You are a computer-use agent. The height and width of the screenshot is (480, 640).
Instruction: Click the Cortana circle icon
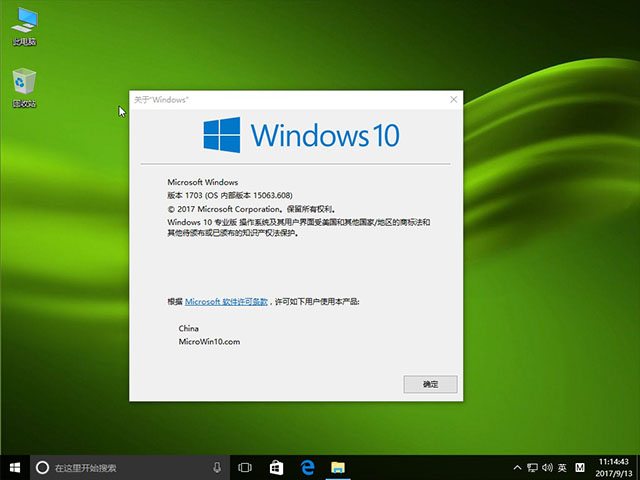coord(42,467)
